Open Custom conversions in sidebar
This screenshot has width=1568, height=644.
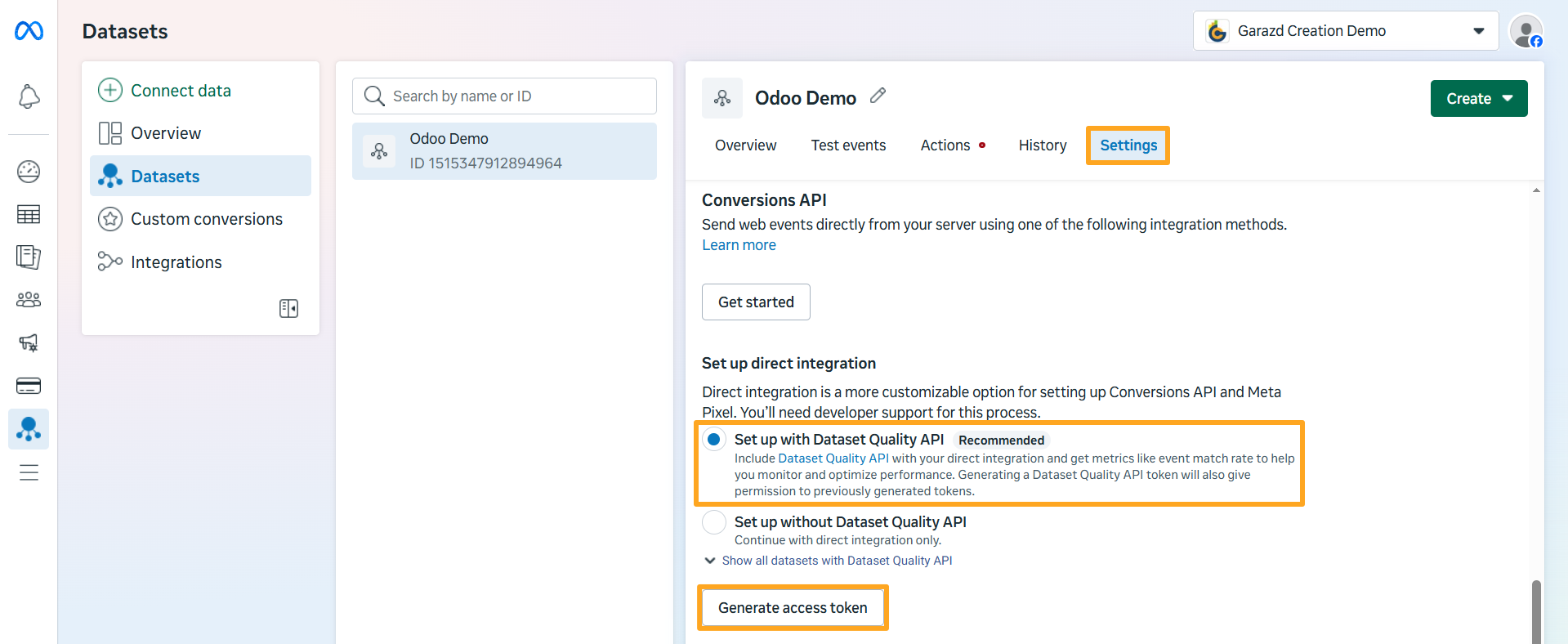coord(207,219)
